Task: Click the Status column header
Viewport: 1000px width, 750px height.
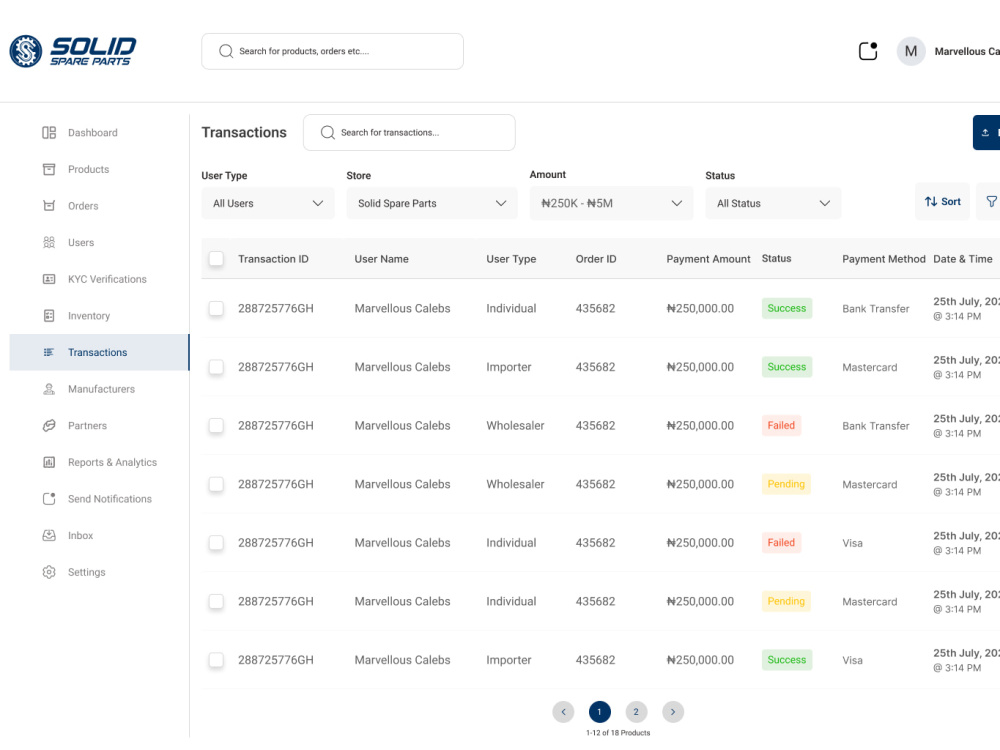Action: [x=776, y=258]
